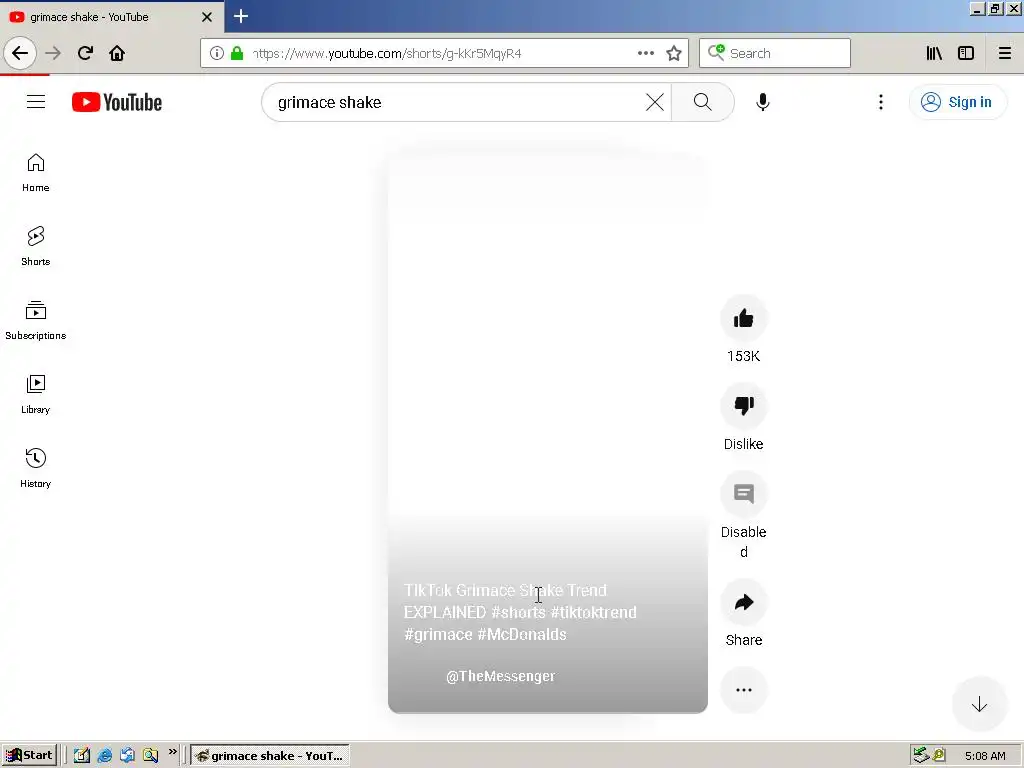Reload the current page
1024x768 pixels.
point(85,53)
